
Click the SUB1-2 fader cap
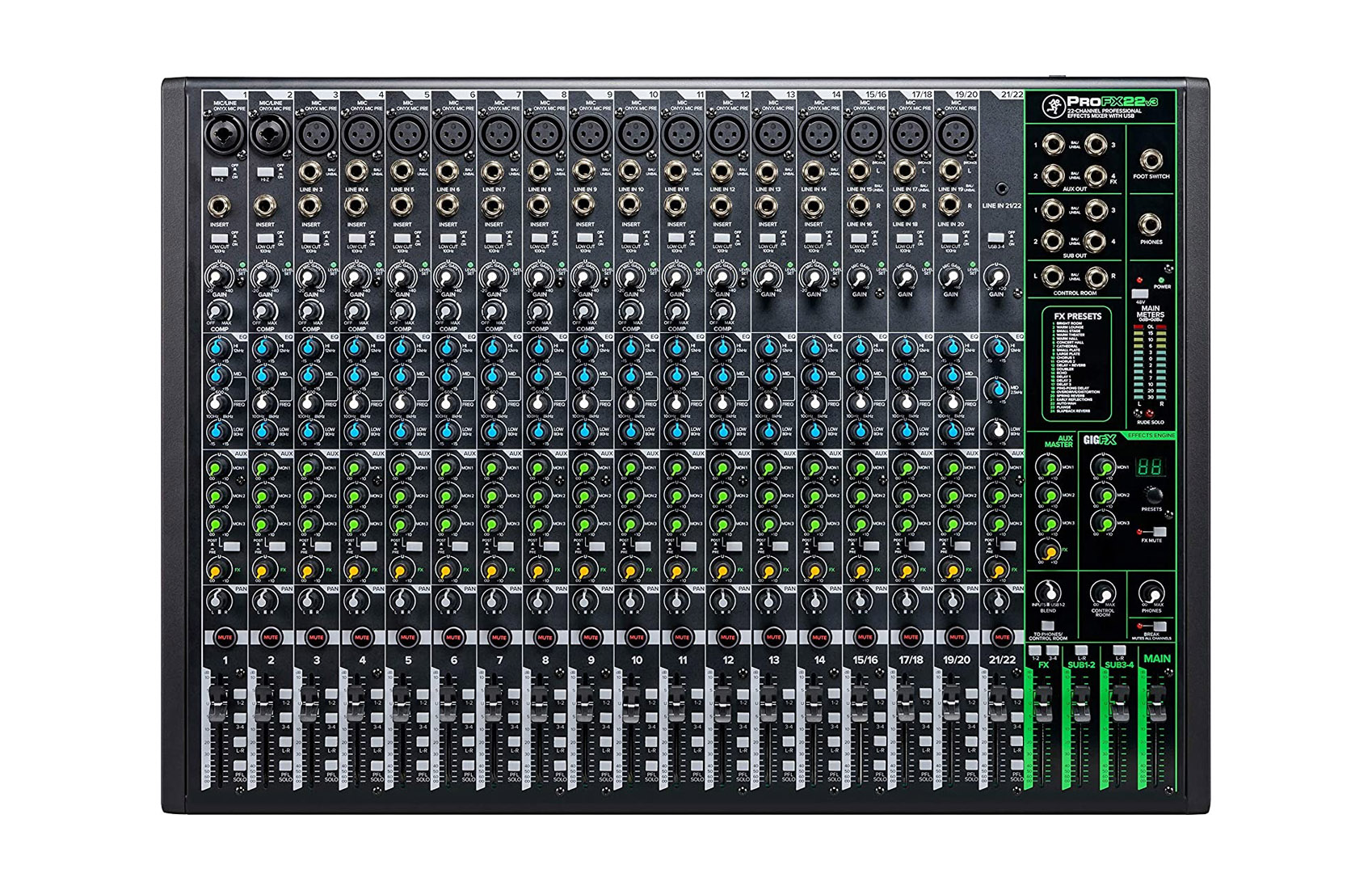tap(1081, 702)
